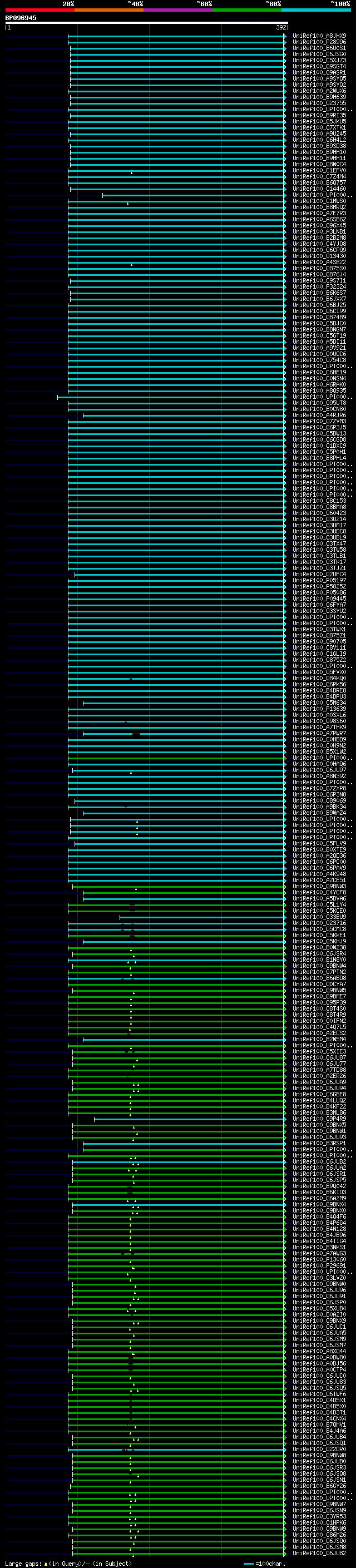Pick entry UniRef100_Q5FVX0
This screenshot has height=1568, width=356.
pos(319,672)
